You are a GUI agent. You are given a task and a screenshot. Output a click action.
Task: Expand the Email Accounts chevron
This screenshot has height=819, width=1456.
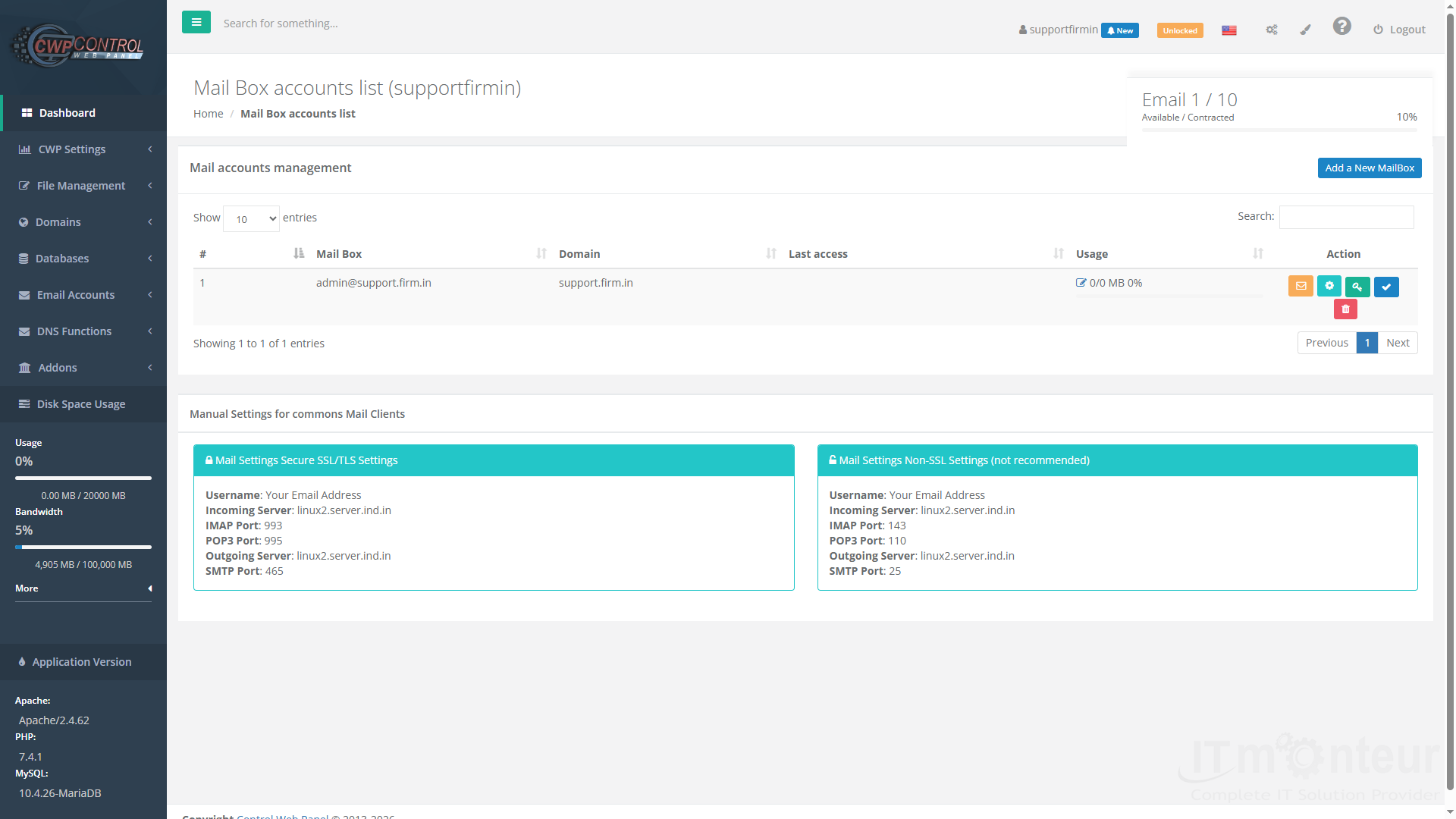click(150, 295)
